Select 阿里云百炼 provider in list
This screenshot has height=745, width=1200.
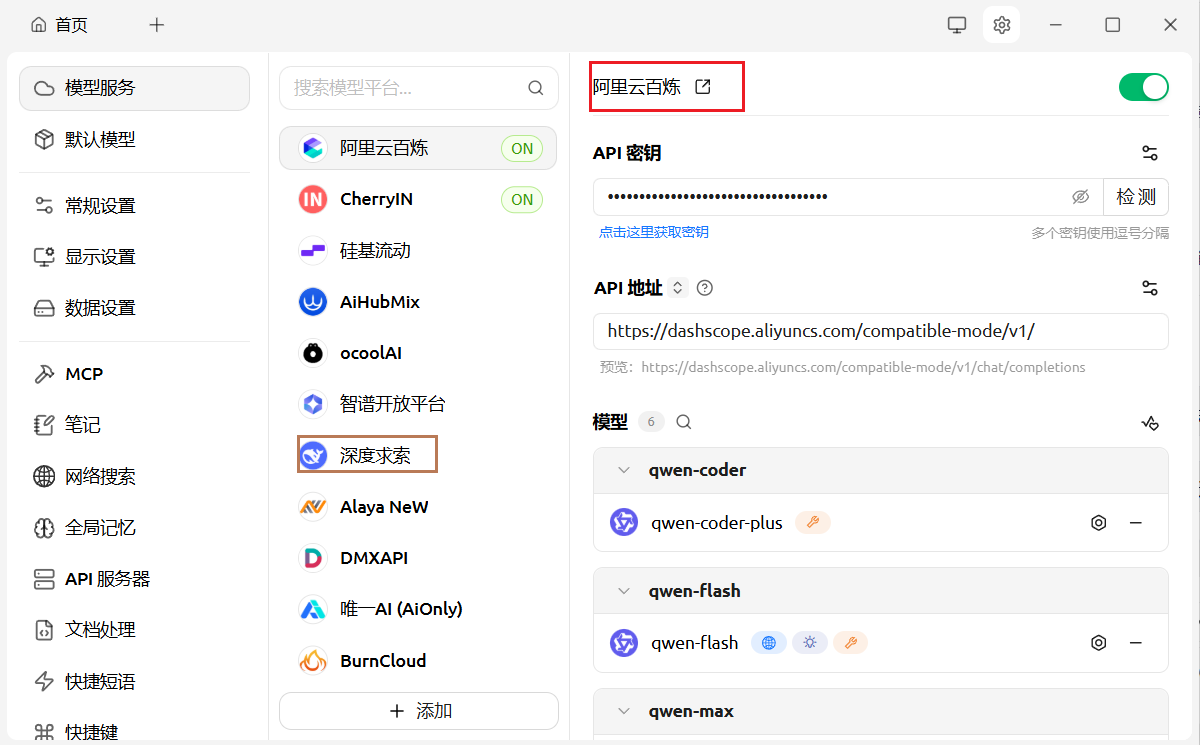click(418, 148)
